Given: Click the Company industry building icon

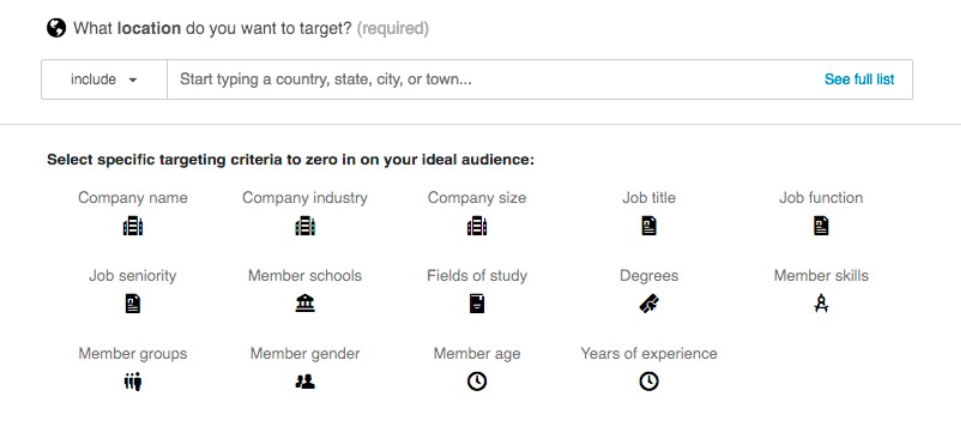Looking at the screenshot, I should (305, 226).
